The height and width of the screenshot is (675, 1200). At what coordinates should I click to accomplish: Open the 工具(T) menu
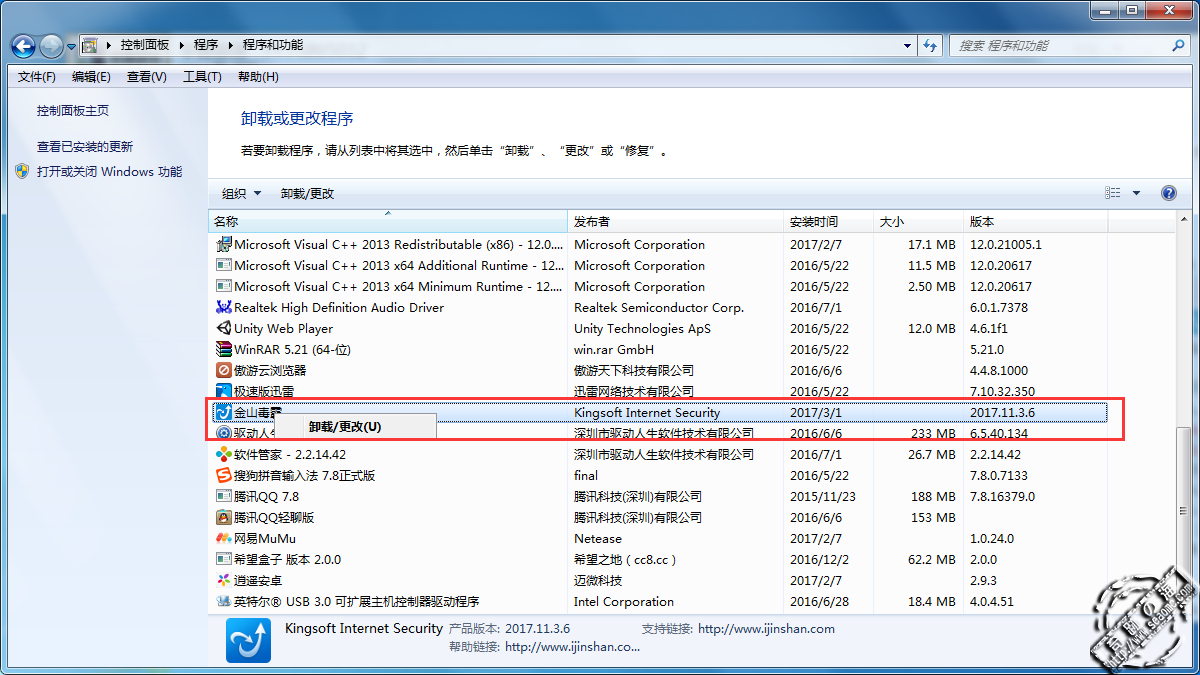[x=202, y=77]
